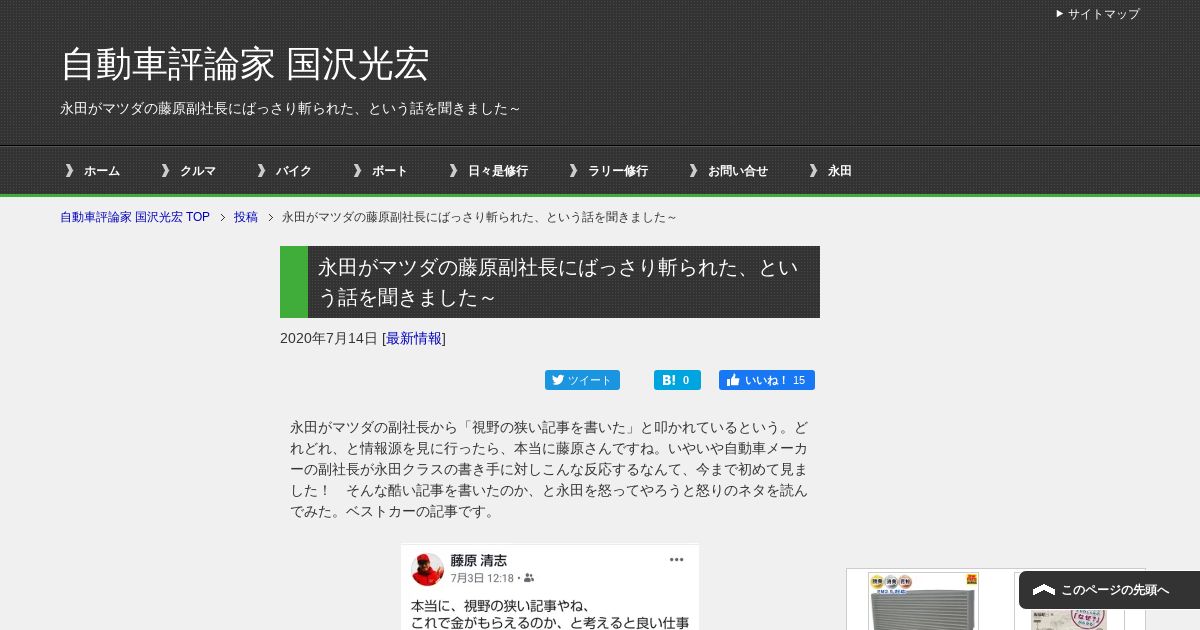Image resolution: width=1200 pixels, height=630 pixels.
Task: Click the article headline heading
Action: tap(550, 282)
